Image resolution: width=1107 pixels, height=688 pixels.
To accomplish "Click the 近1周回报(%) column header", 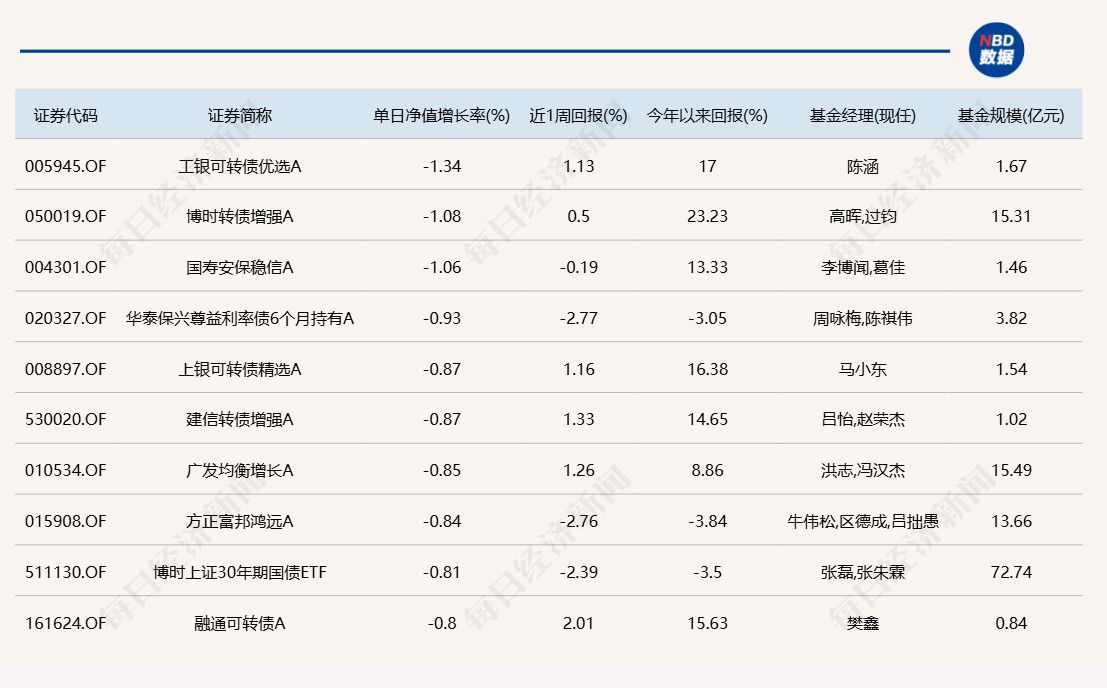I will [x=578, y=115].
